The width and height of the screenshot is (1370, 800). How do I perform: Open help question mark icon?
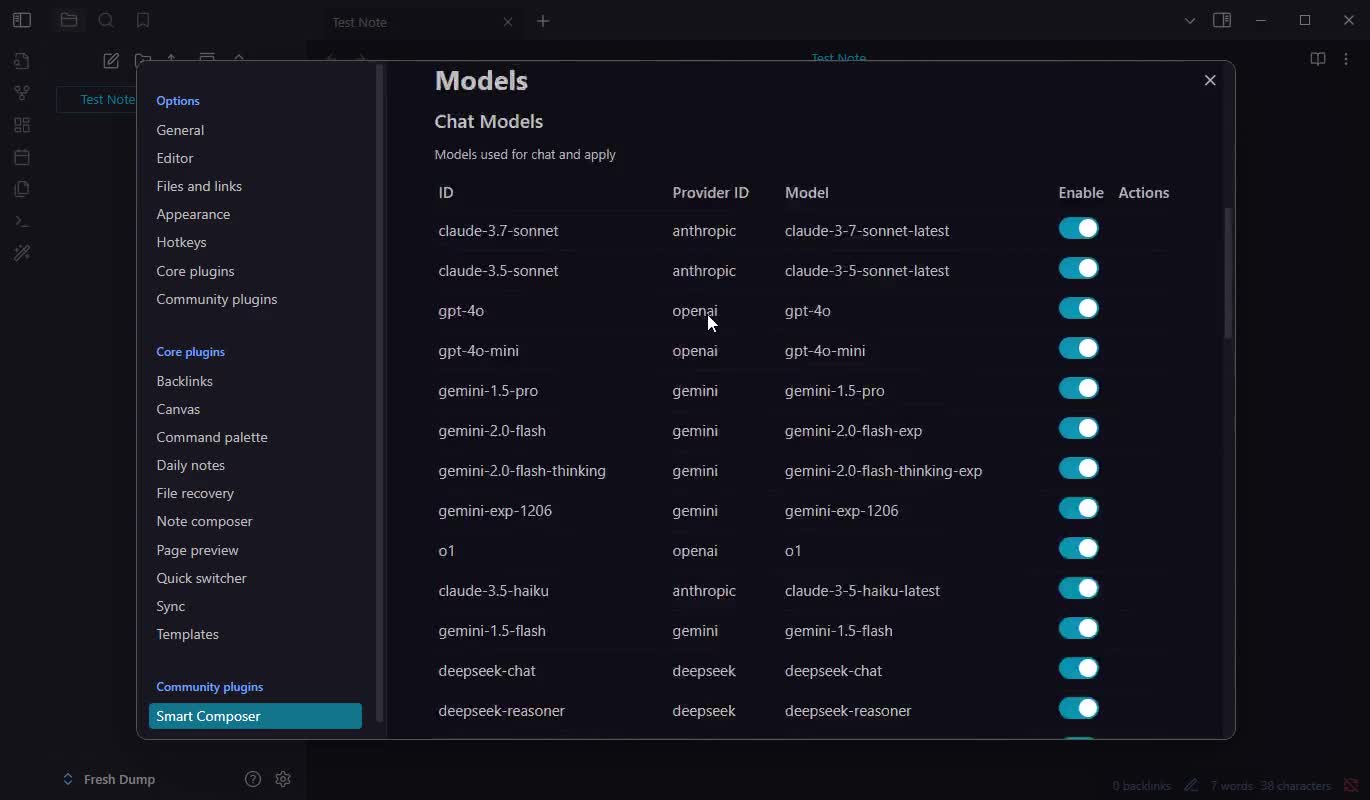253,779
